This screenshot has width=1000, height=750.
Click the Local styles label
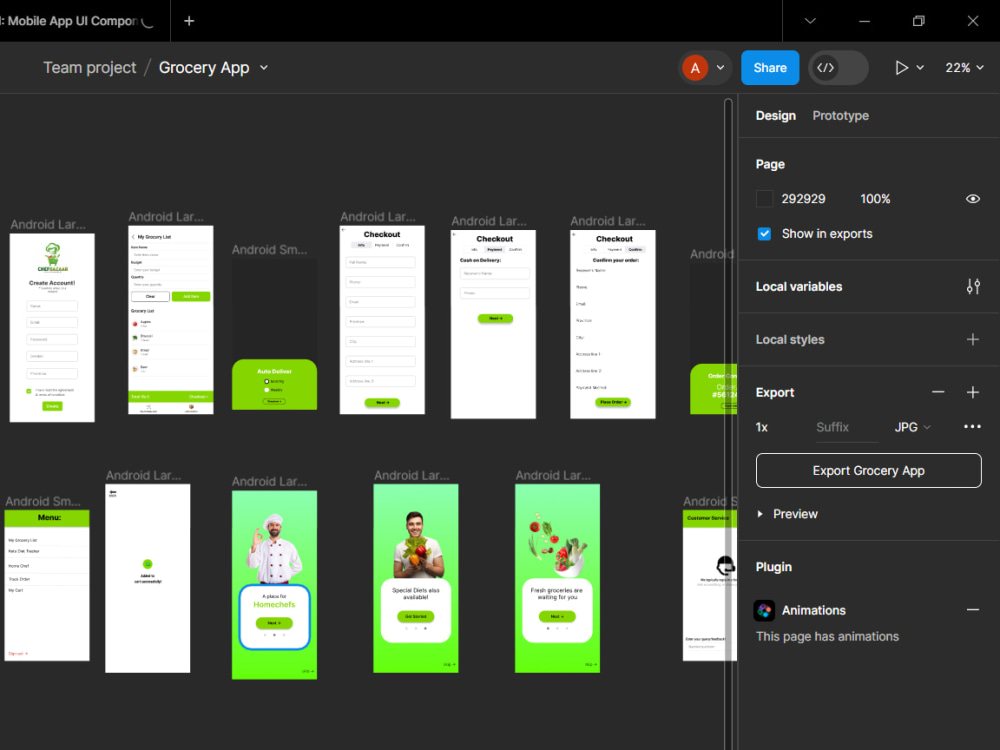tap(790, 339)
